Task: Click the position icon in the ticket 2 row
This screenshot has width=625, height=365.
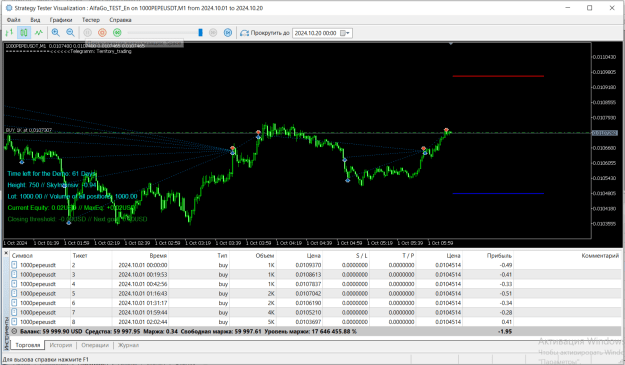Action: pyautogui.click(x=14, y=265)
